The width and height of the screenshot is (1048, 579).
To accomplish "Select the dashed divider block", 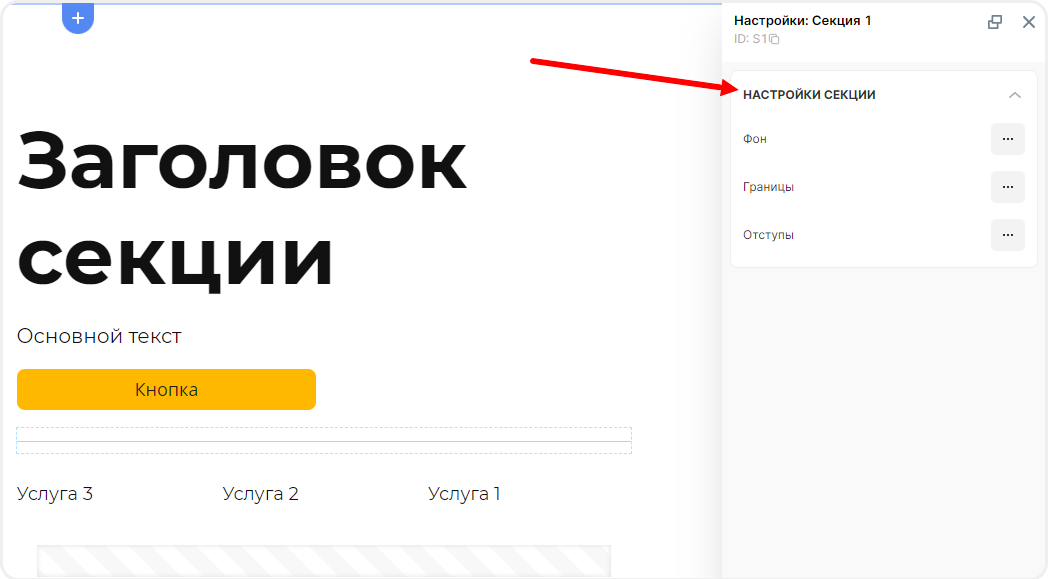I will tap(324, 441).
